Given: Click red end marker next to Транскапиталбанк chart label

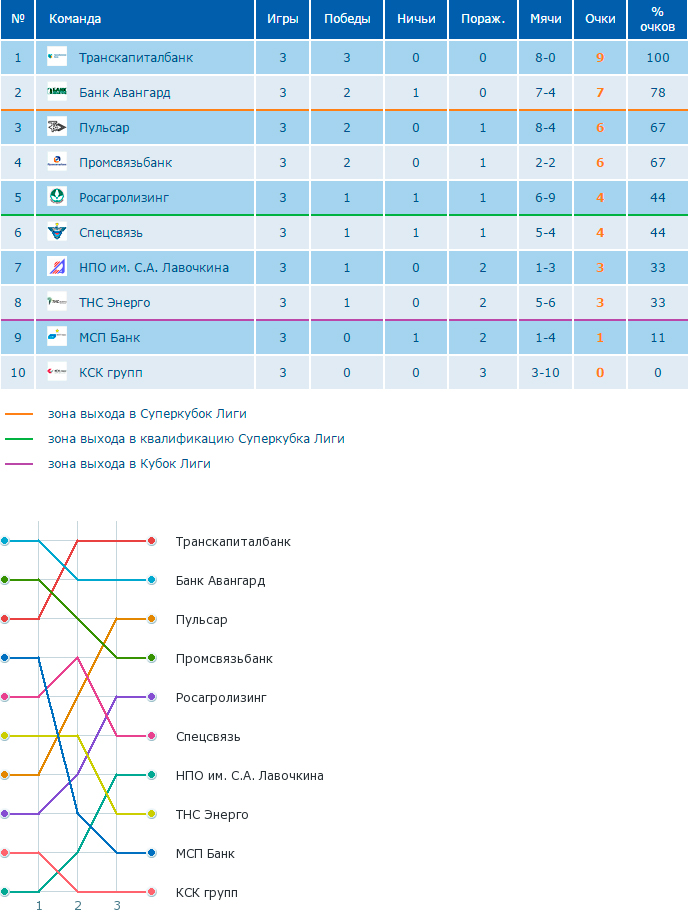Looking at the screenshot, I should pyautogui.click(x=152, y=541).
